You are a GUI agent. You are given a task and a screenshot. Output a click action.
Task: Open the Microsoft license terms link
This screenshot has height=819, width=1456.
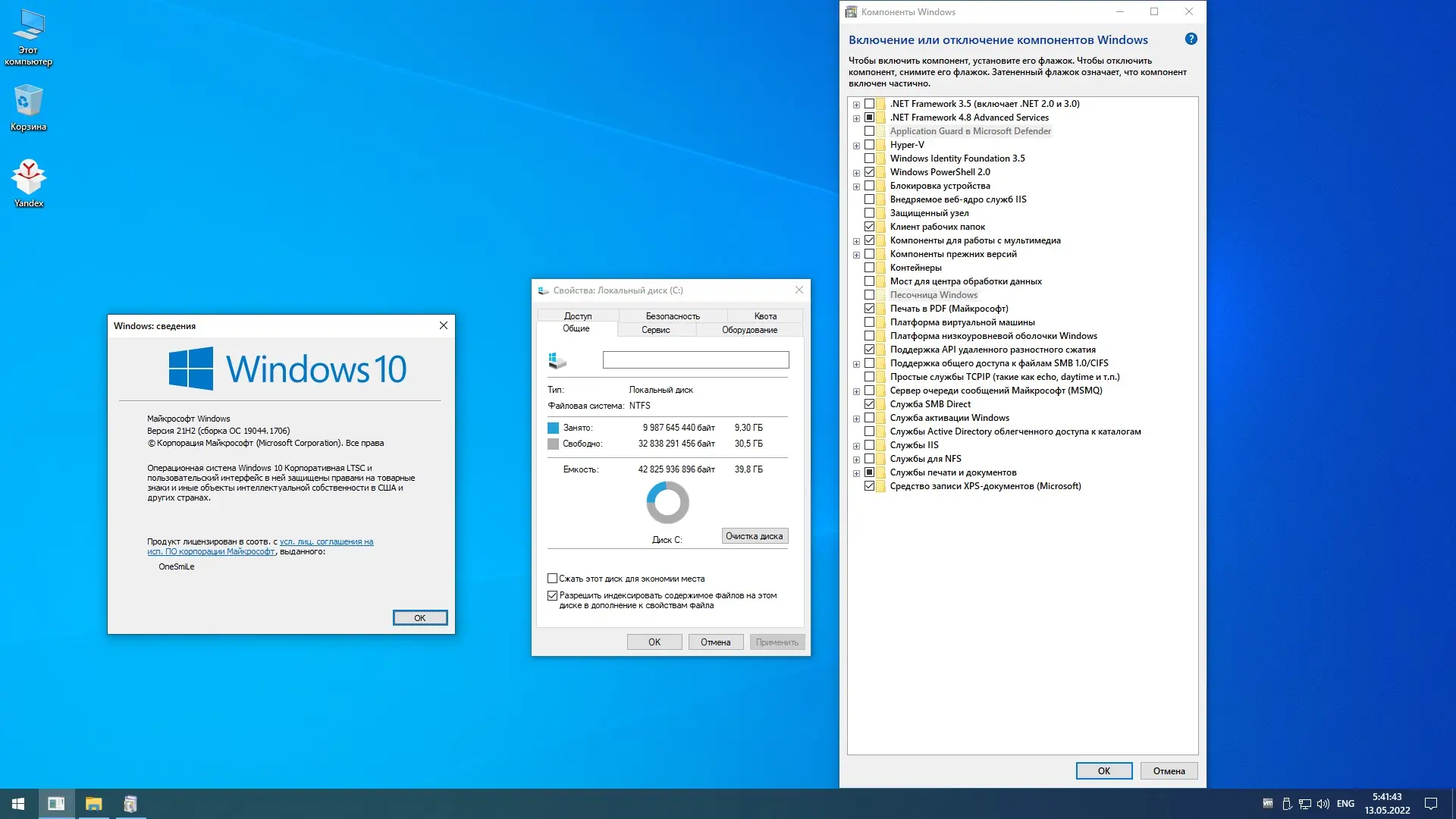coord(326,541)
